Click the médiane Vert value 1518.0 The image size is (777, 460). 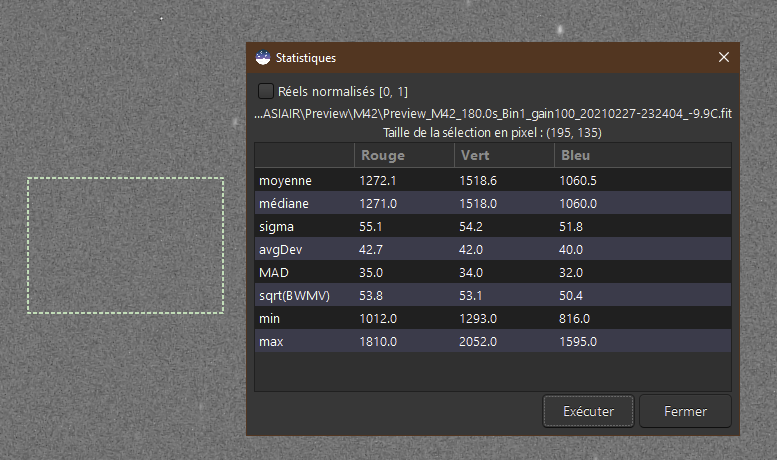[478, 203]
